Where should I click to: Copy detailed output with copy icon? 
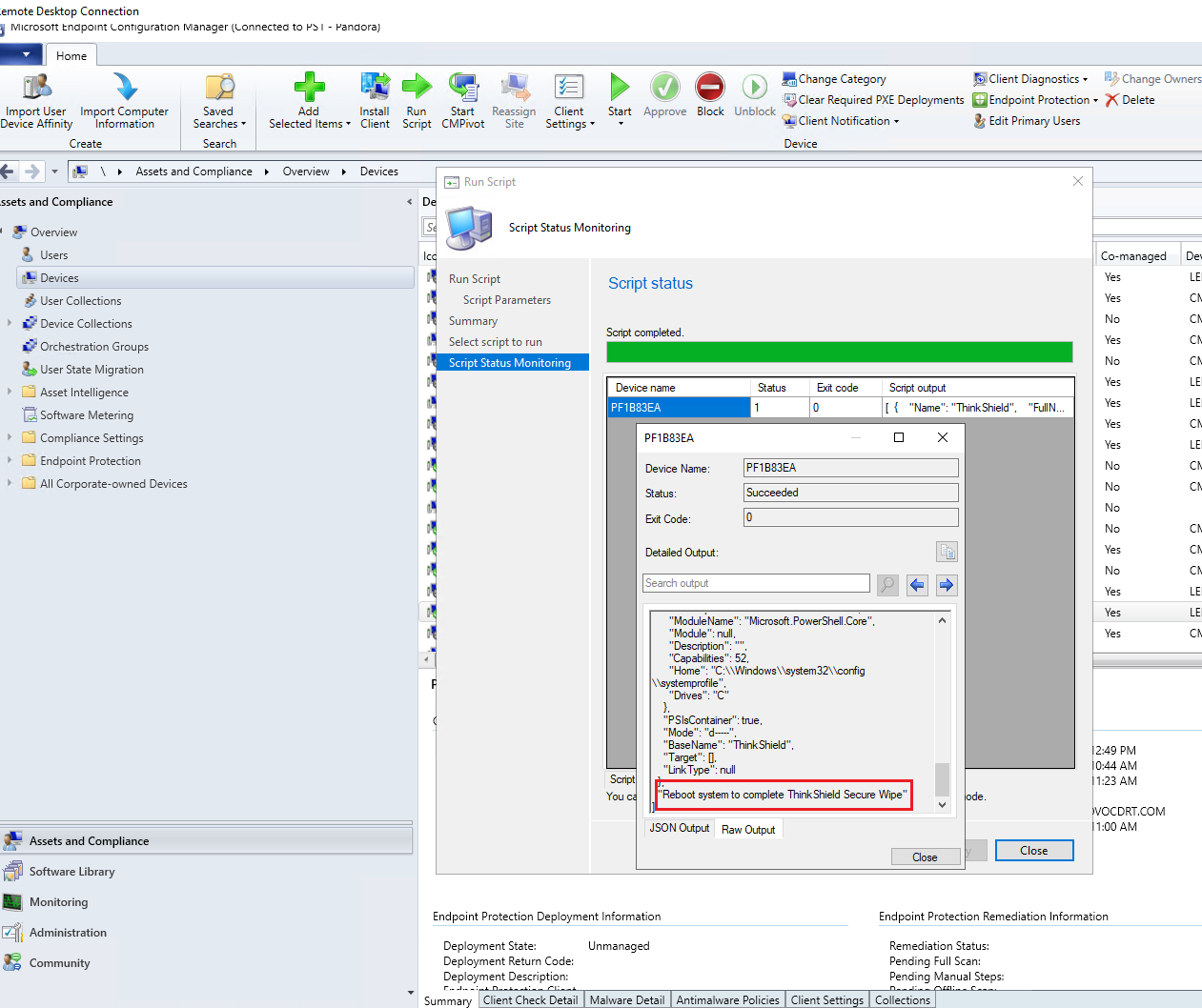(x=947, y=552)
